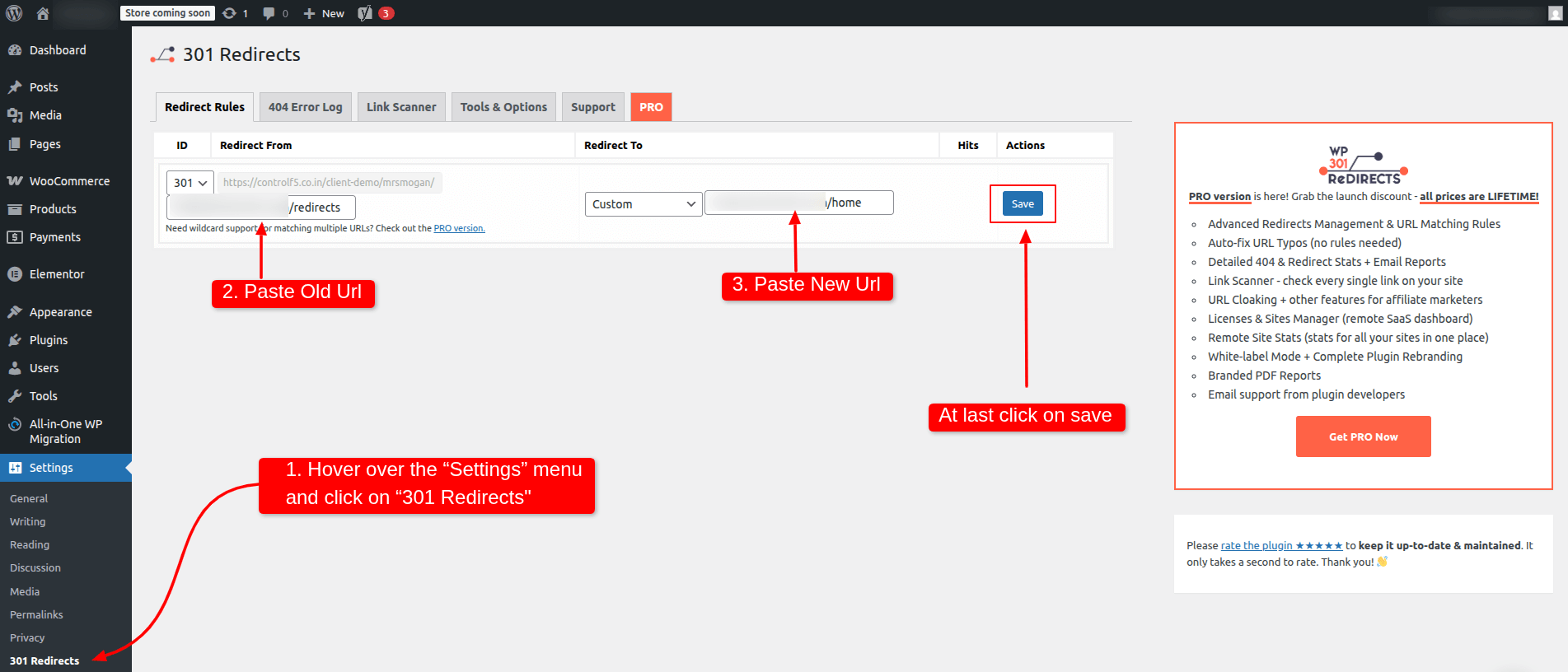This screenshot has width=1568, height=672.
Task: Click the Hits column header
Action: pos(968,145)
